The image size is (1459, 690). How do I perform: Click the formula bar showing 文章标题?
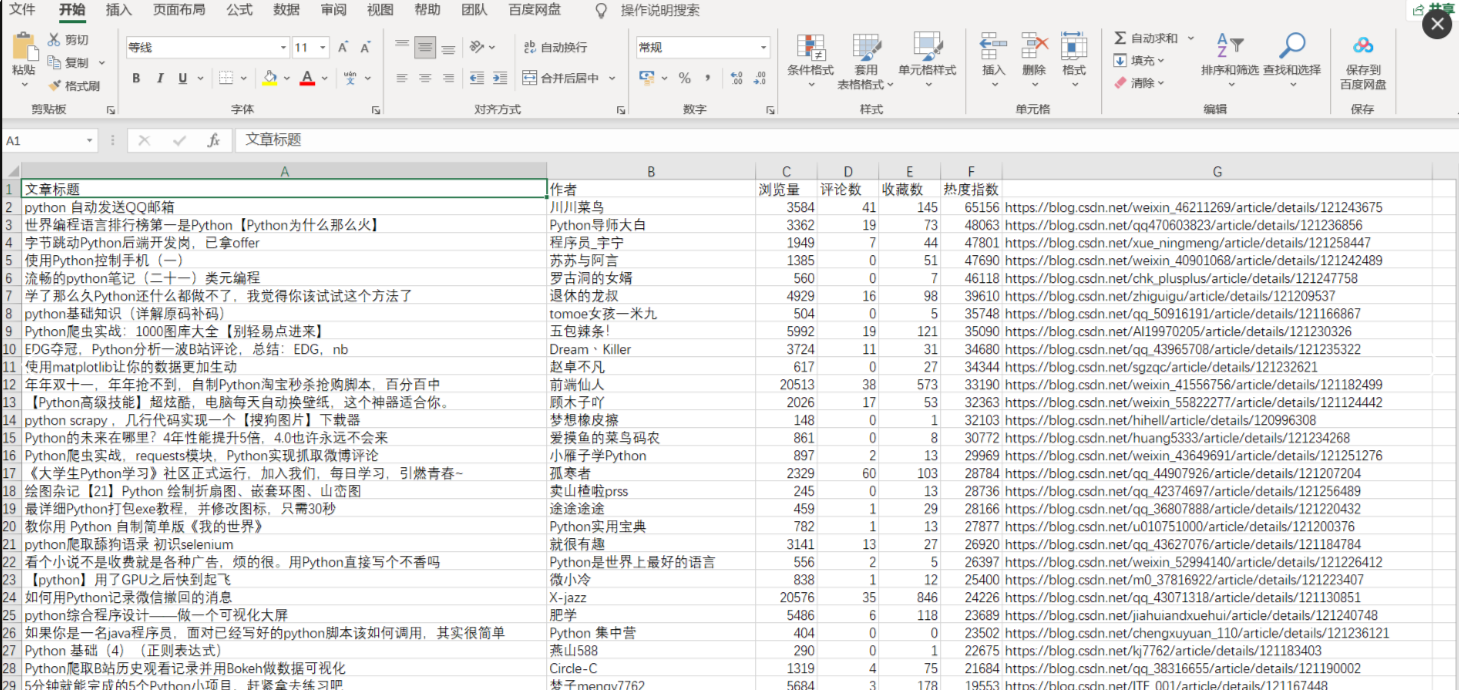coord(845,141)
